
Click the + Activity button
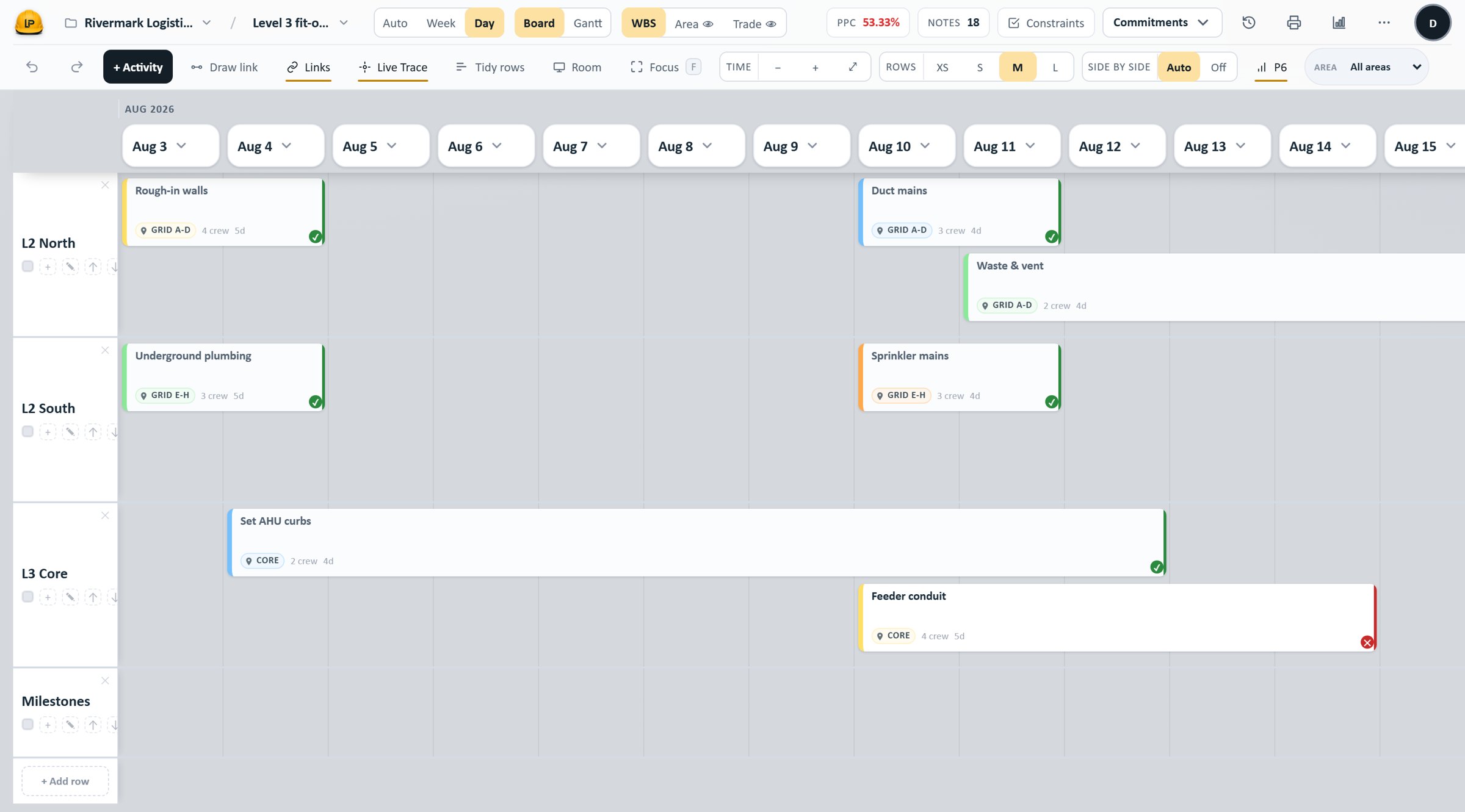(x=138, y=67)
